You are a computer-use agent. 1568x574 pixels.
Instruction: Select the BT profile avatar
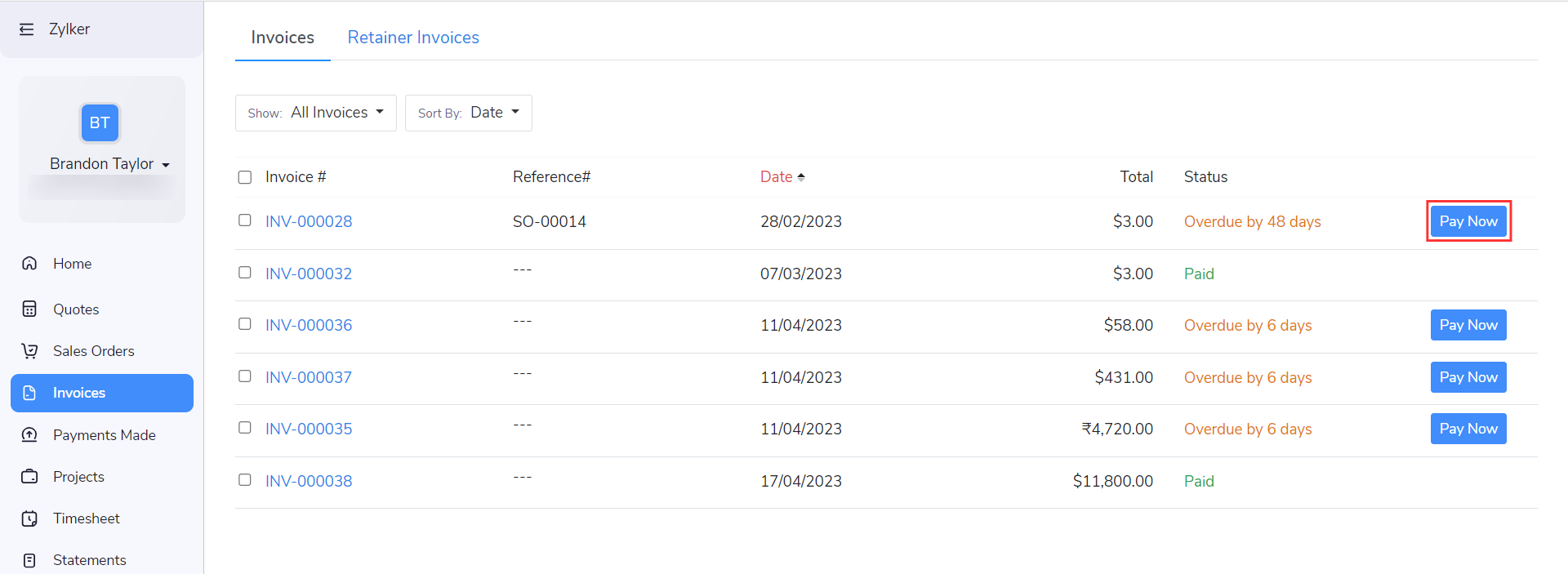point(100,122)
